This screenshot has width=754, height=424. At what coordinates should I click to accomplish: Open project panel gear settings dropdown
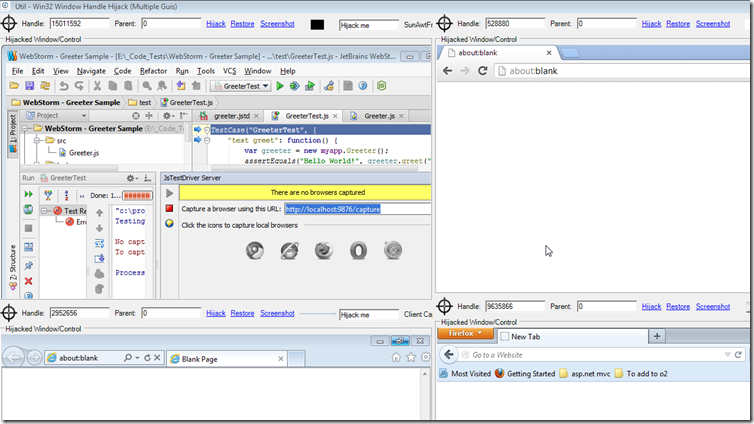[x=169, y=115]
